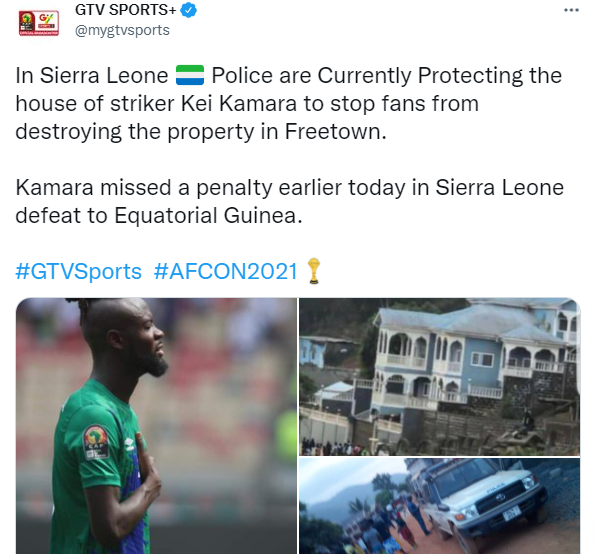Screen dimensions: 596x554
Task: Open GTV Sports+ profile avatar
Action: (x=39, y=23)
